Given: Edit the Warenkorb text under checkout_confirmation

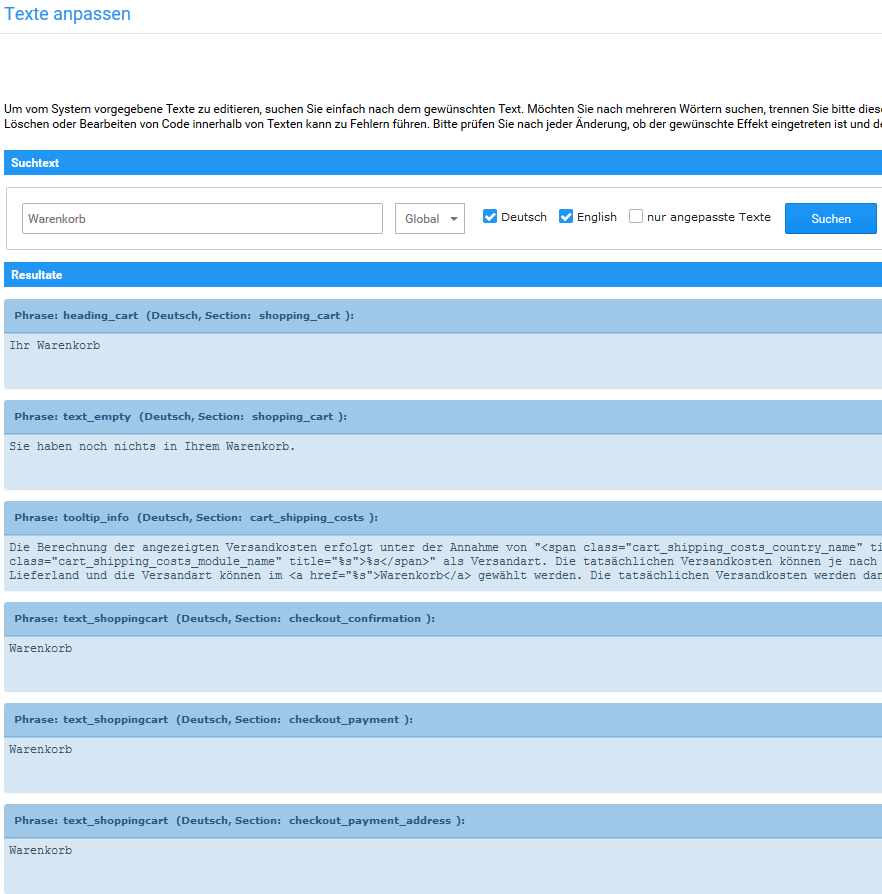Looking at the screenshot, I should tap(442, 663).
